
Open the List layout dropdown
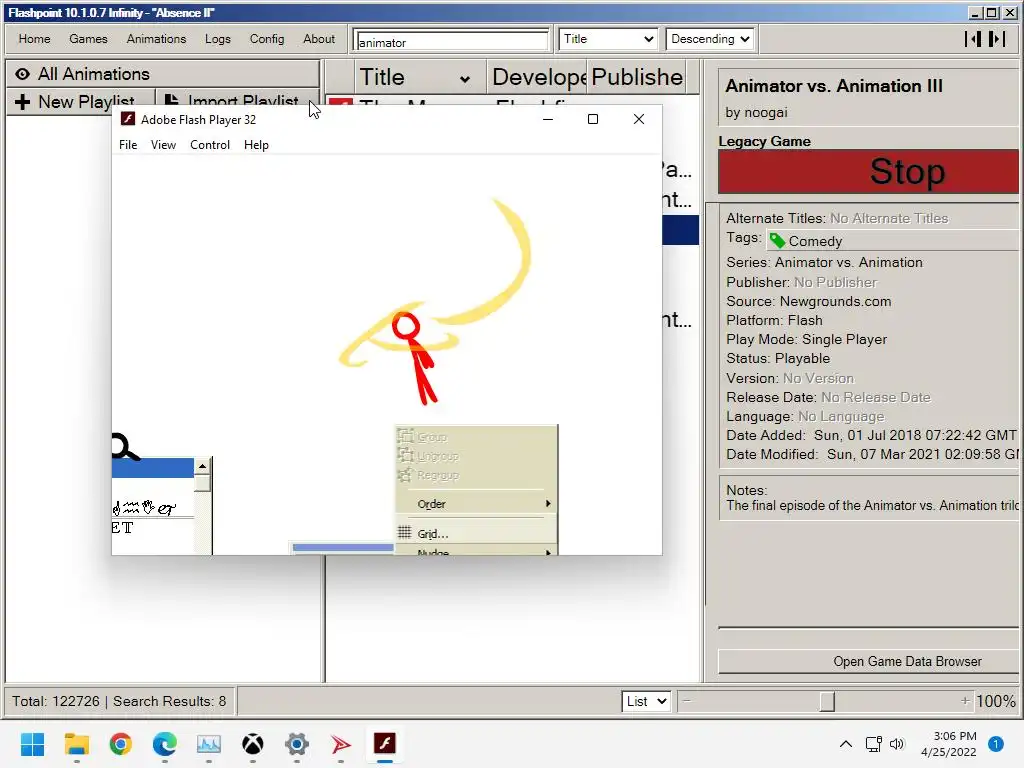646,701
